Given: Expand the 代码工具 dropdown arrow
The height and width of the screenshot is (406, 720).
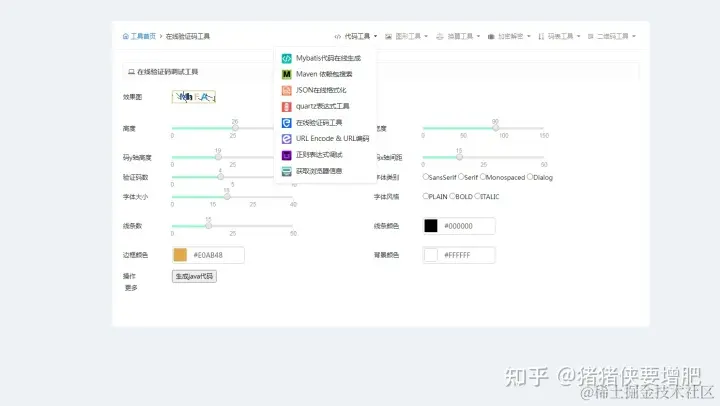Looking at the screenshot, I should 376,36.
